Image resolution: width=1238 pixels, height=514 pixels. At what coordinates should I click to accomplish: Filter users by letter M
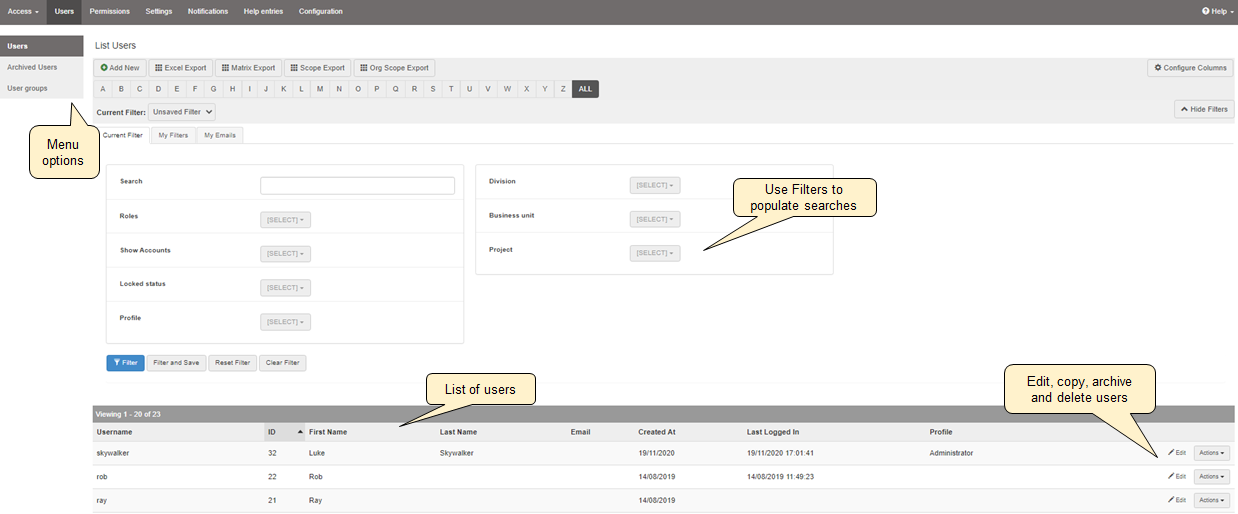(x=320, y=89)
